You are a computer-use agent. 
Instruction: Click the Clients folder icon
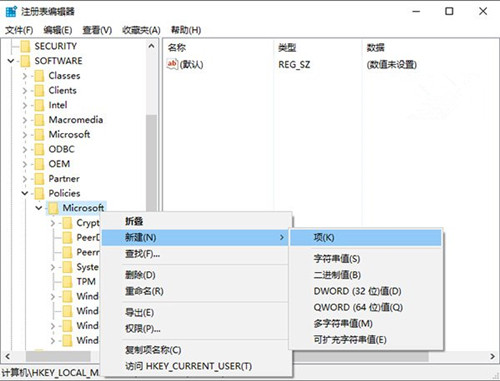coord(39,90)
